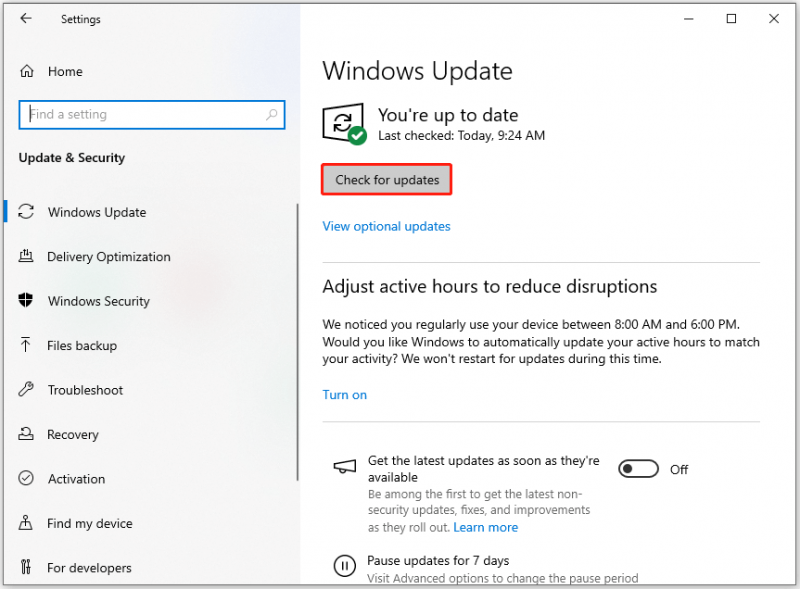Click the Update & Security heading
Image resolution: width=800 pixels, height=589 pixels.
click(x=72, y=158)
